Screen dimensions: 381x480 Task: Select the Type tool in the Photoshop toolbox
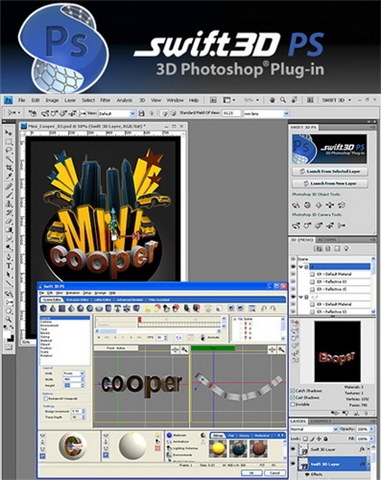point(9,266)
